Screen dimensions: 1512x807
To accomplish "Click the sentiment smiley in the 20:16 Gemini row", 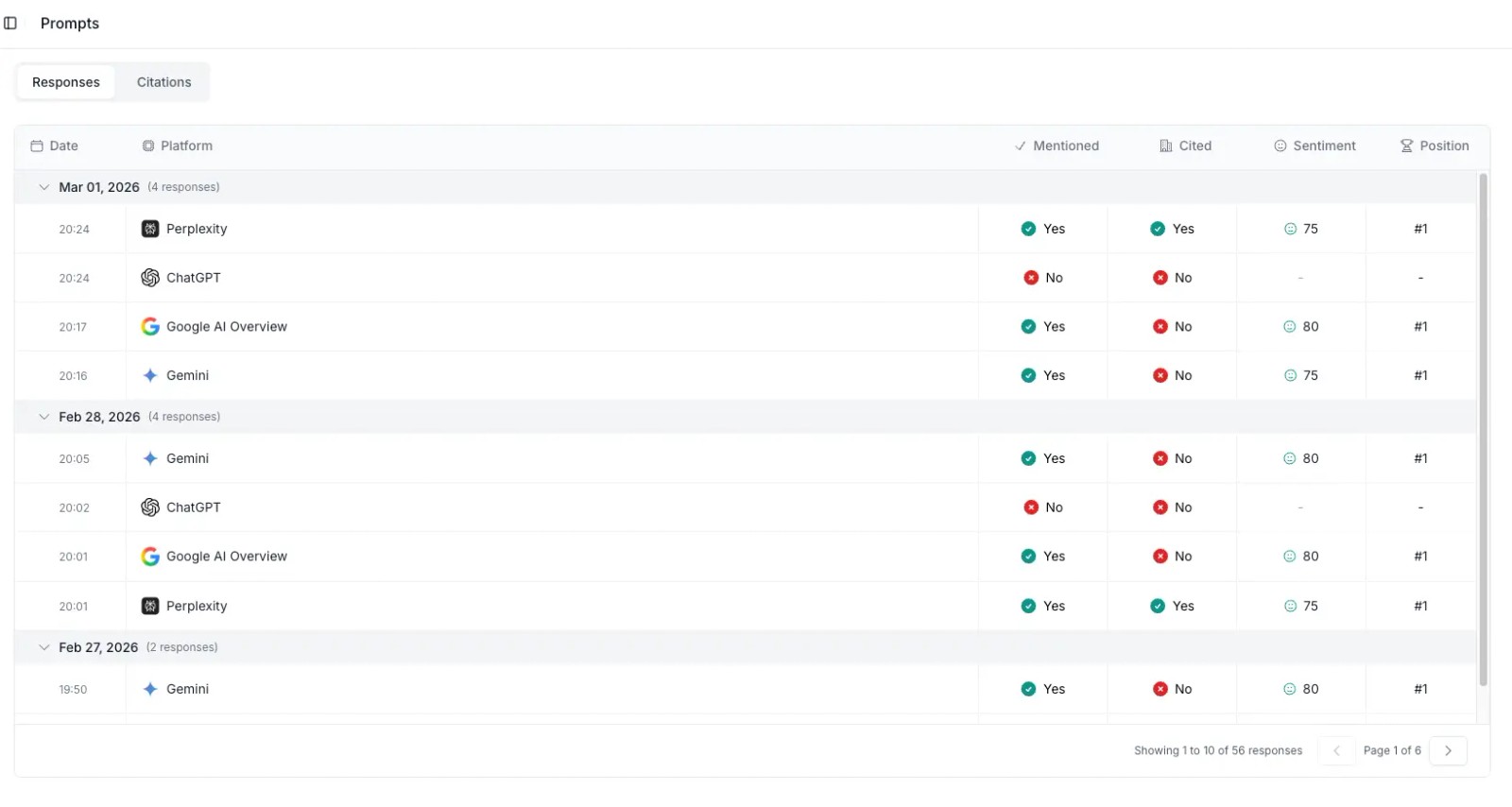I will 1290,375.
